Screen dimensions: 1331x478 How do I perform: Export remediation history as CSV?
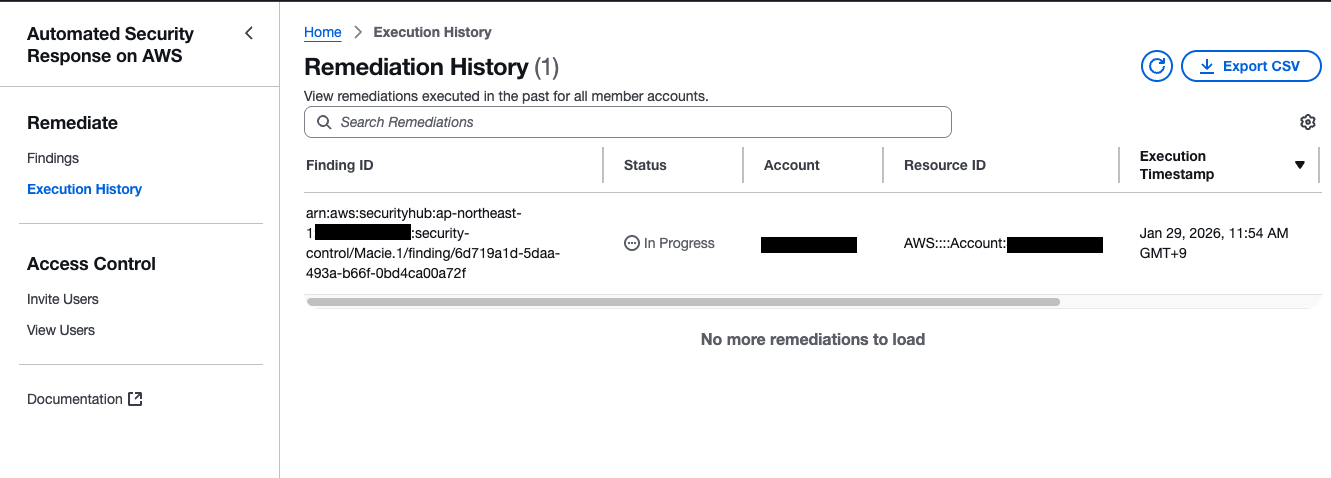(x=1251, y=66)
